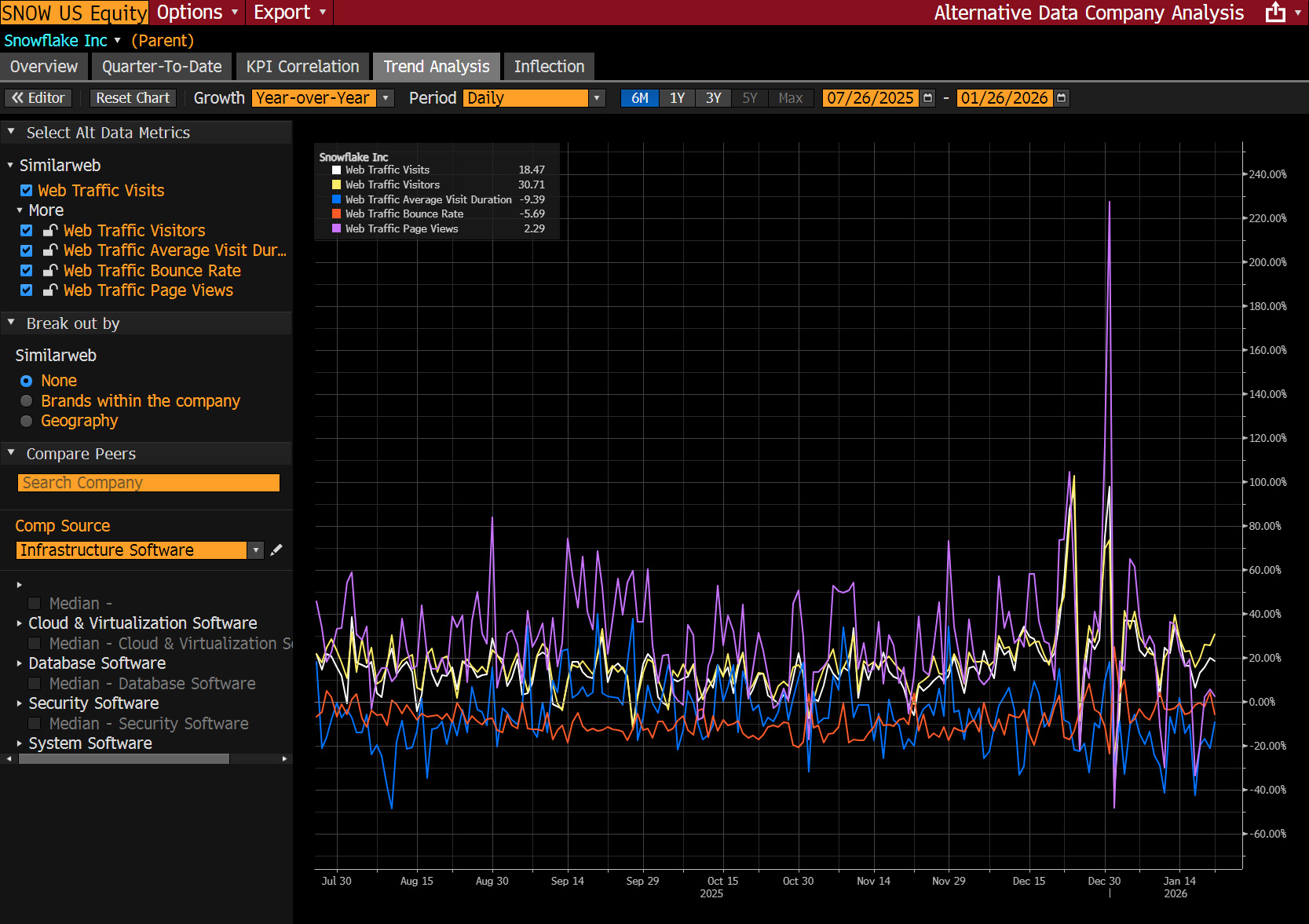Open the end date calendar picker icon
Viewport: 1309px width, 924px height.
(1062, 98)
